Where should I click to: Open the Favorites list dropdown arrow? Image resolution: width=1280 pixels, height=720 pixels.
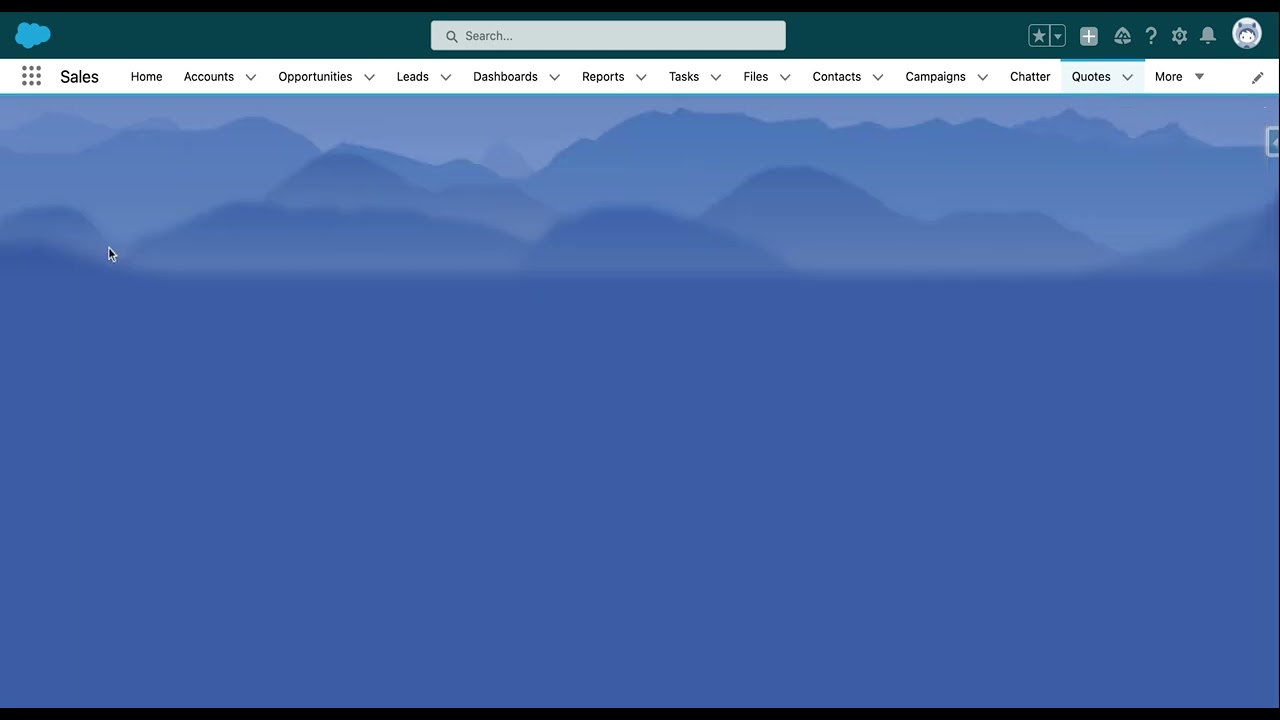(1058, 36)
